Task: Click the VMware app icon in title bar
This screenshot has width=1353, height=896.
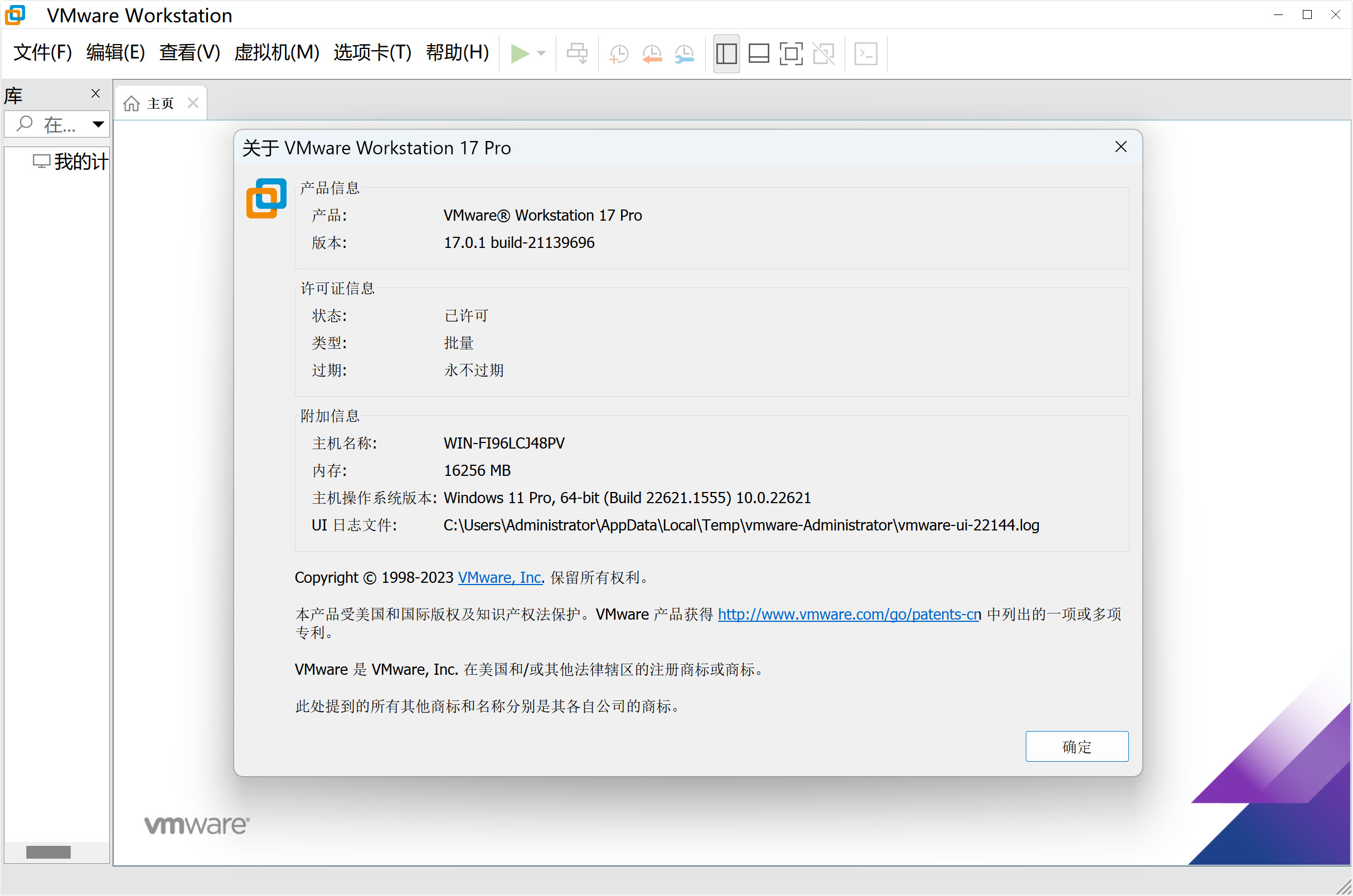Action: [x=16, y=15]
